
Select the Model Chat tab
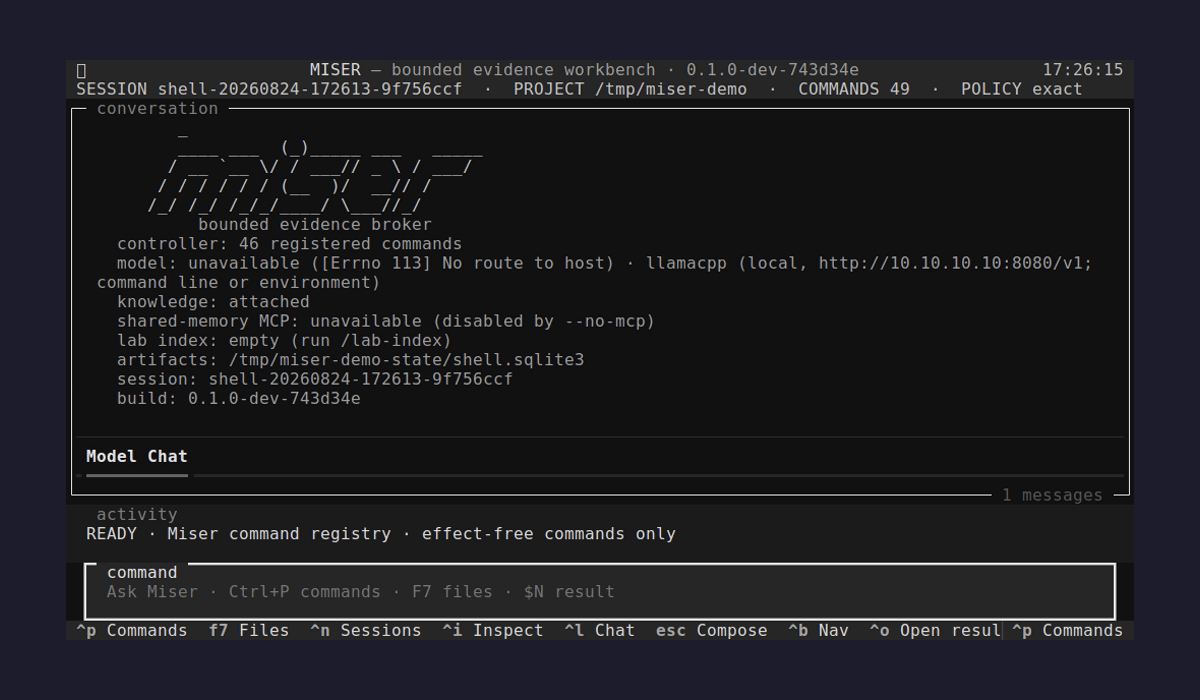[x=137, y=456]
